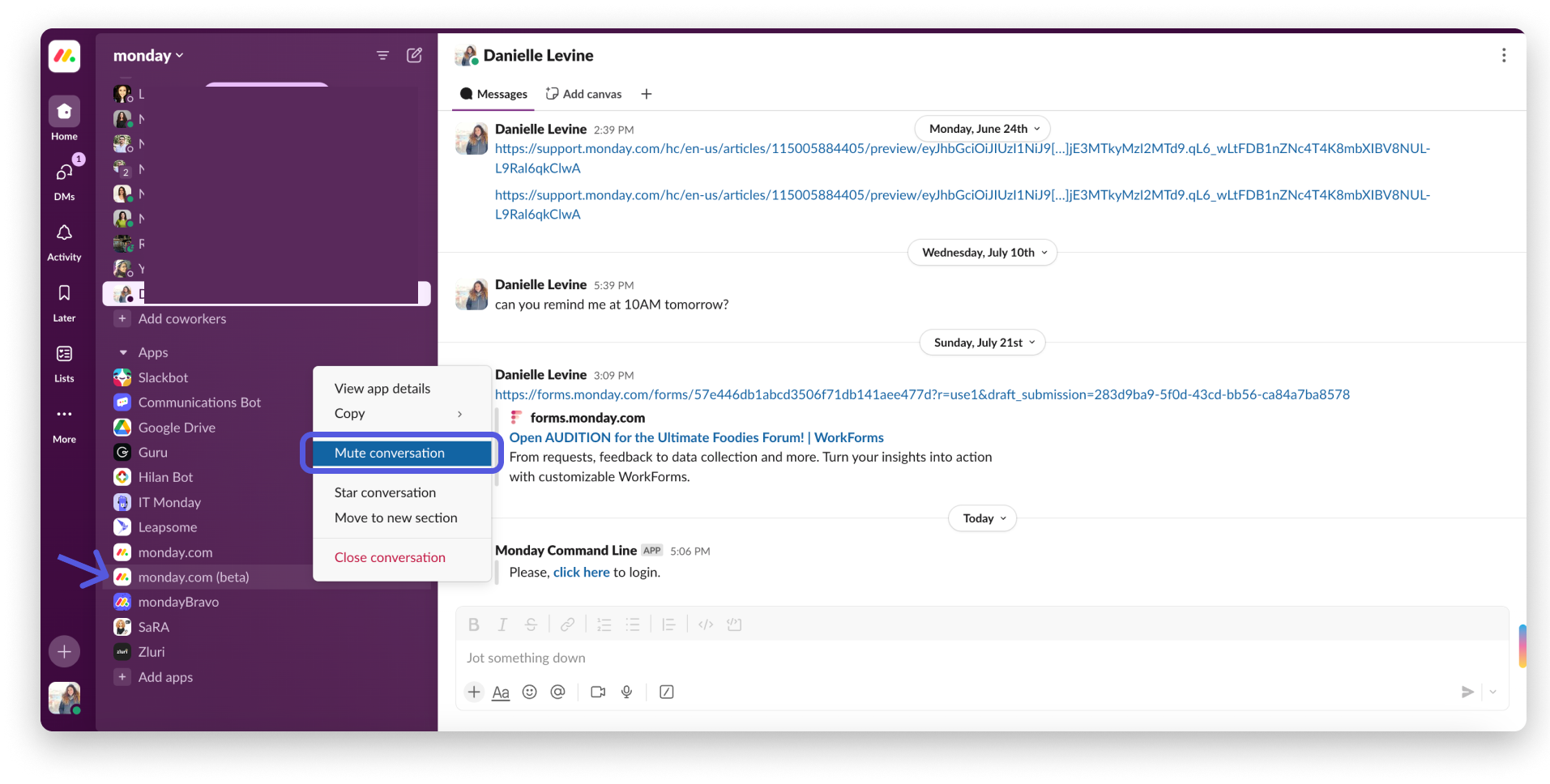Go to Home in the sidebar
Viewport: 1550px width, 784px height.
pos(64,119)
